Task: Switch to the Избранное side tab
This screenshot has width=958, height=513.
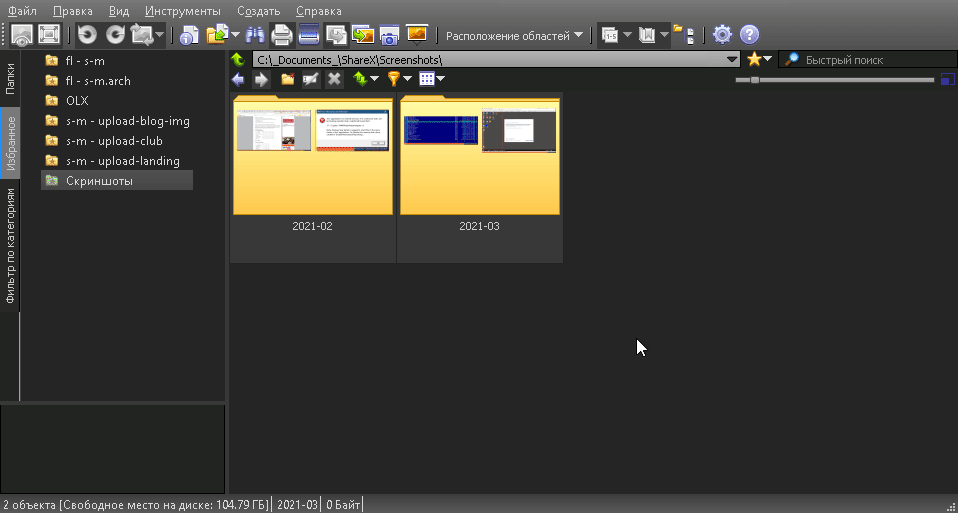Action: pos(10,143)
